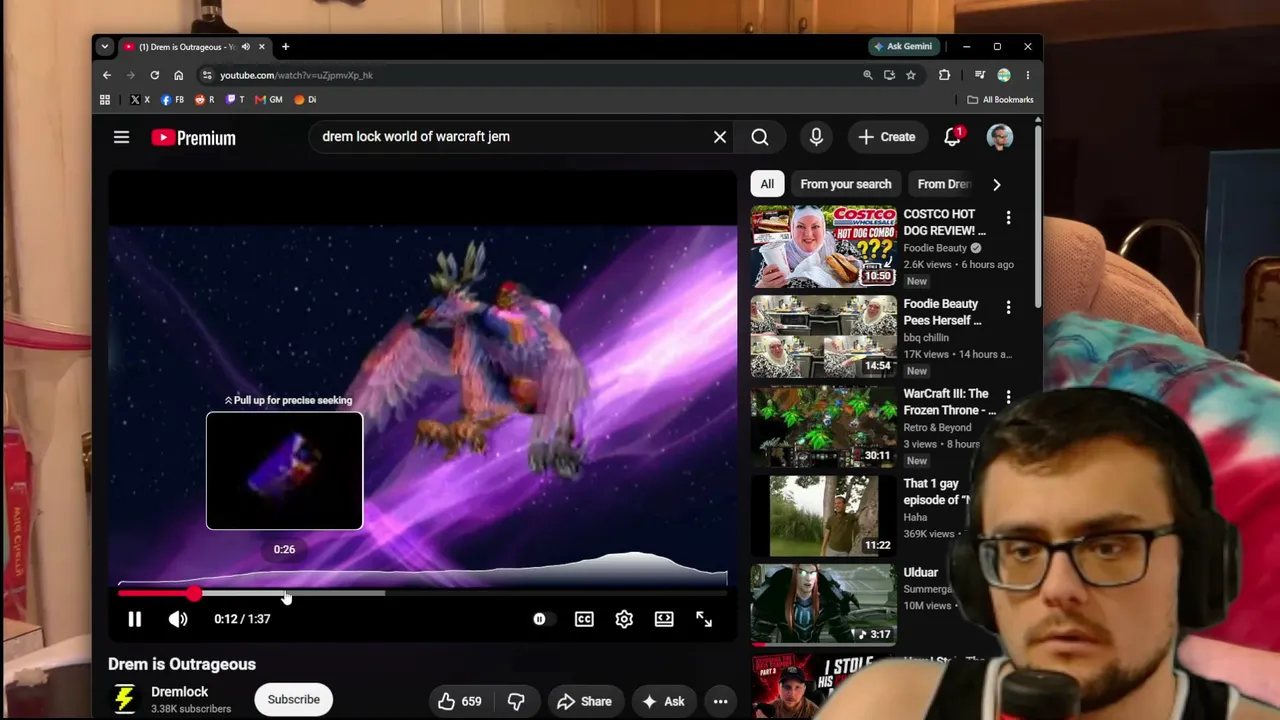
Task: Bookmark this page with the star
Action: point(911,75)
